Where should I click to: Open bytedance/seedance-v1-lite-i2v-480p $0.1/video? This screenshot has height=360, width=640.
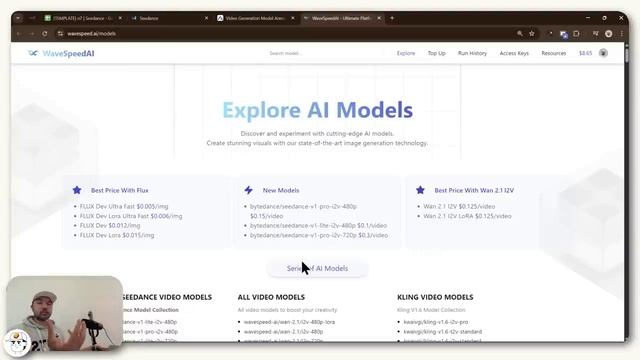point(318,225)
